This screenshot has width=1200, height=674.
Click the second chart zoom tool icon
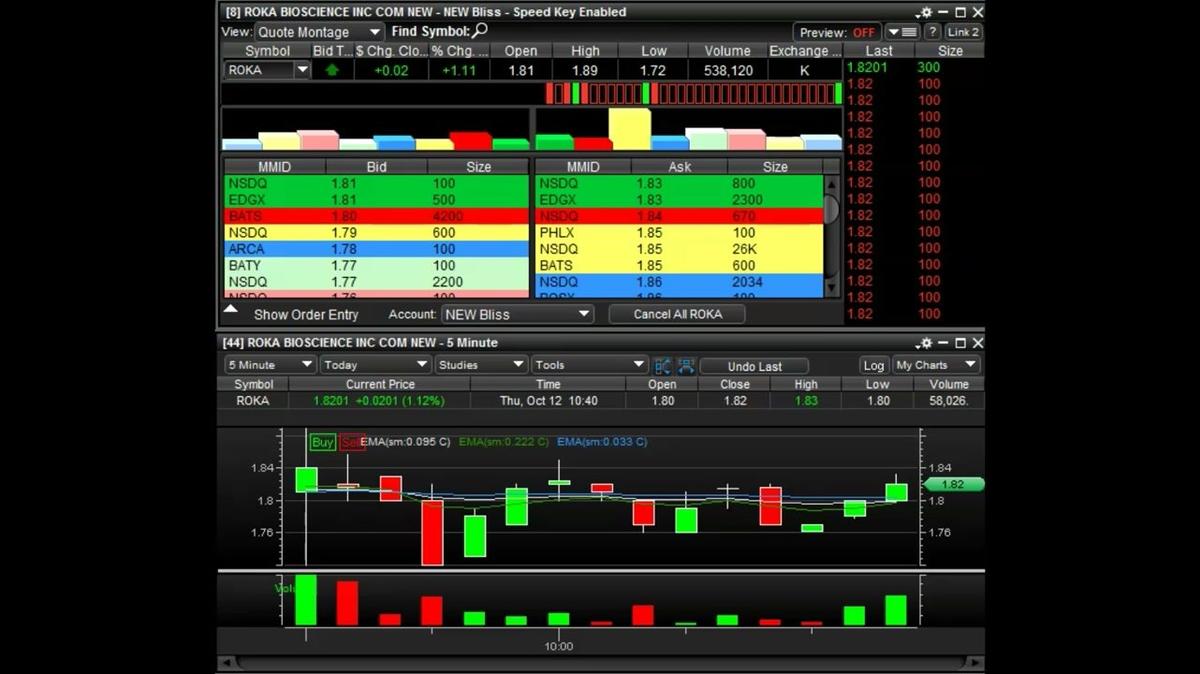tap(686, 366)
